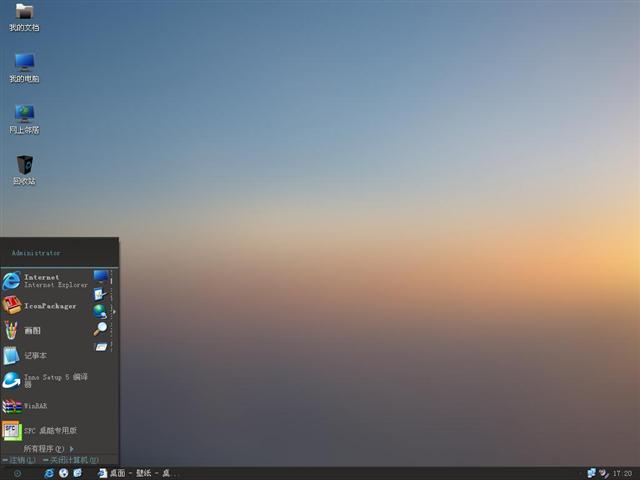This screenshot has height=480, width=640.
Task: Select the 网上邻居 network desktop icon
Action: pos(24,119)
